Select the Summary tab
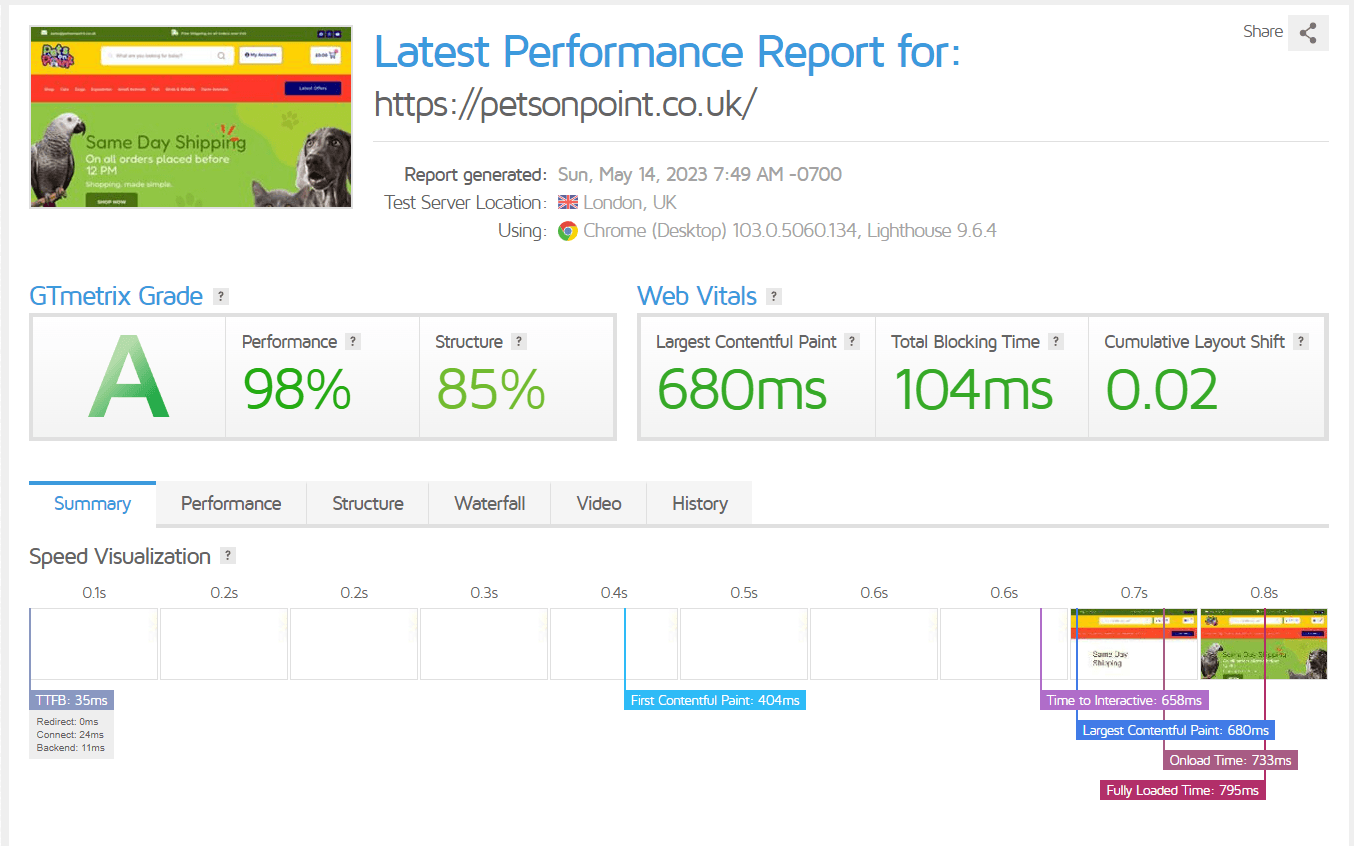The image size is (1354, 846). click(92, 503)
